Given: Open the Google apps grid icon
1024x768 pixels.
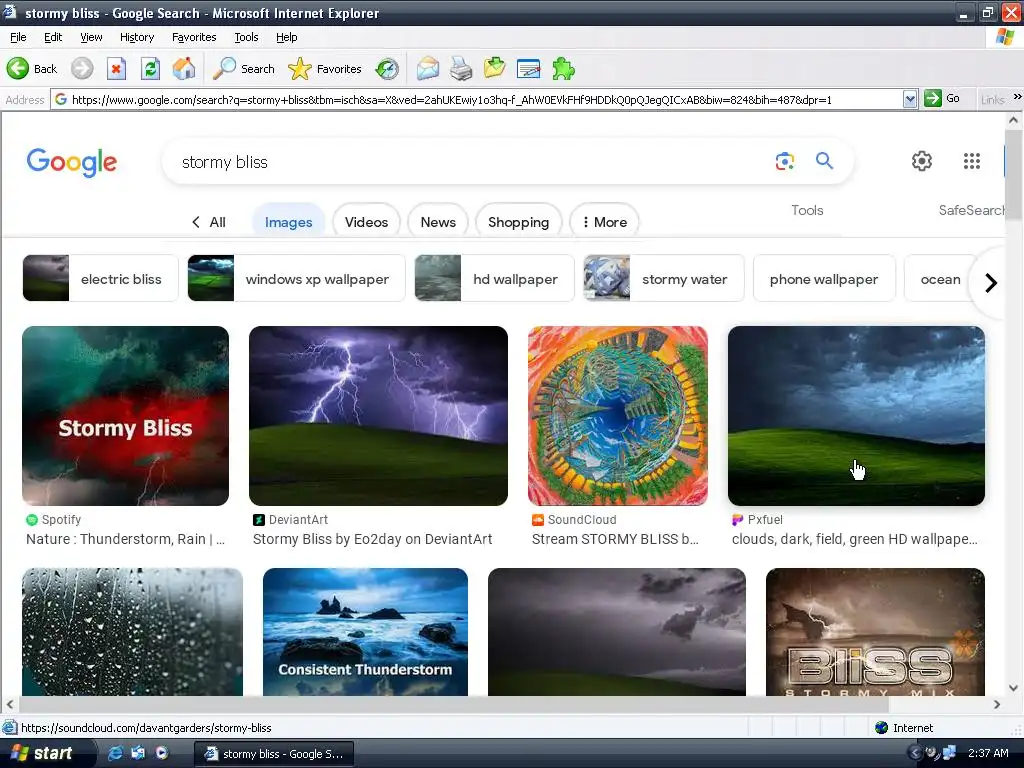Looking at the screenshot, I should pyautogui.click(x=972, y=161).
